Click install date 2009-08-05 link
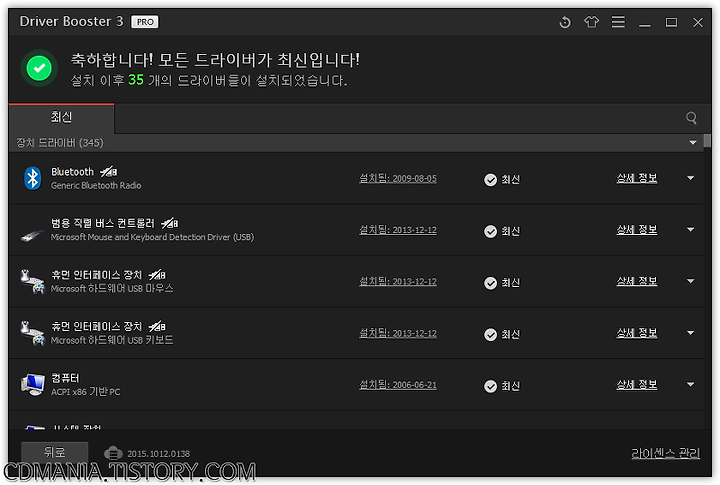This screenshot has height=485, width=720. [x=398, y=178]
